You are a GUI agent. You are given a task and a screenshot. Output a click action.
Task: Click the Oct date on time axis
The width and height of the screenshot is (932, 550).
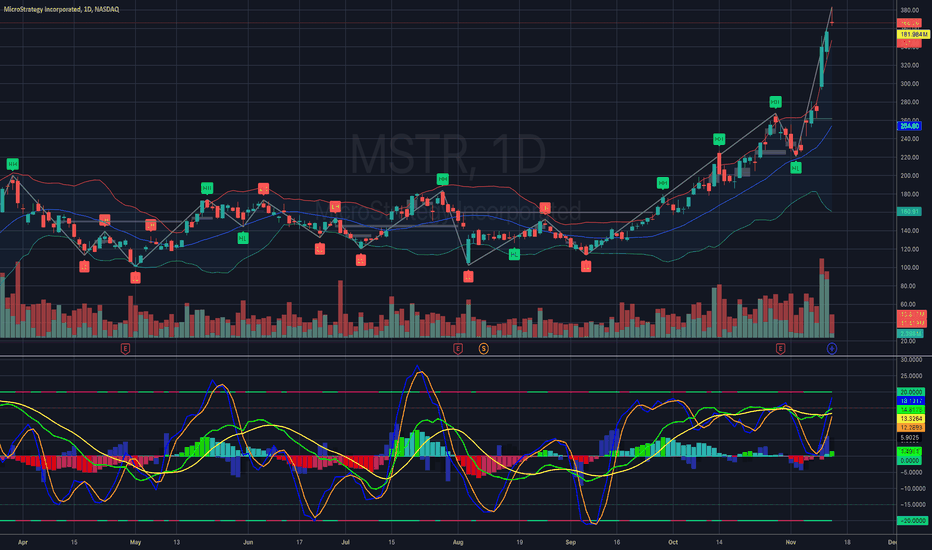coord(673,542)
